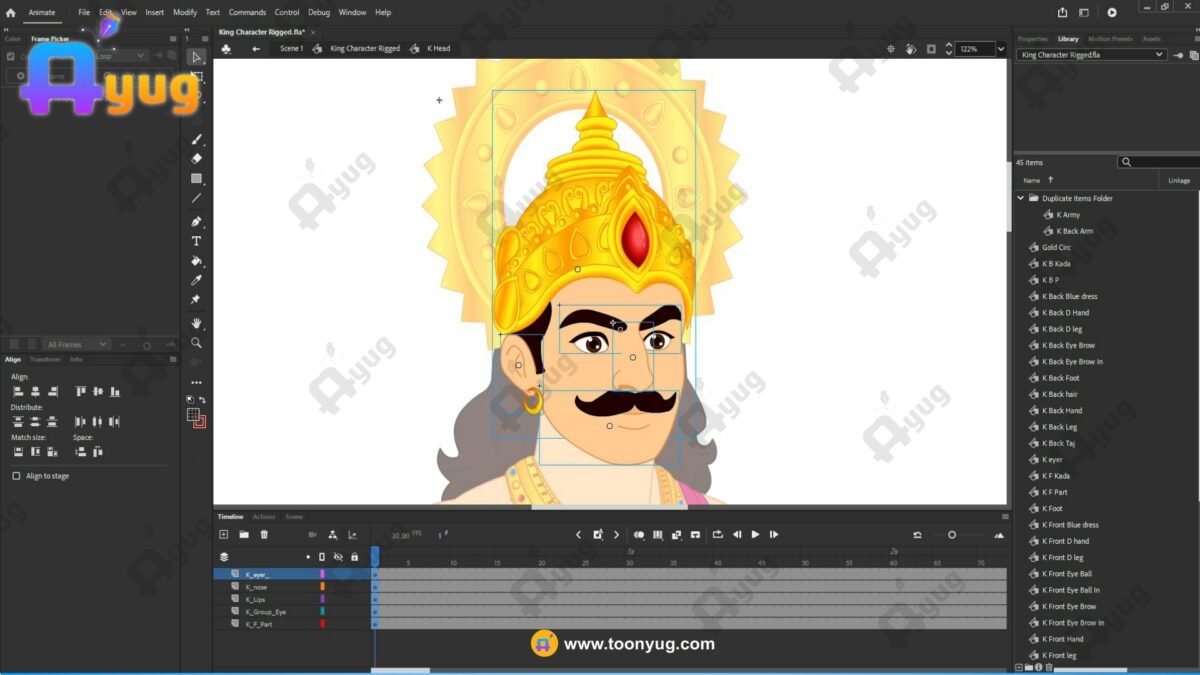Select the Rectangle tool
The width and height of the screenshot is (1200, 675).
[x=197, y=179]
